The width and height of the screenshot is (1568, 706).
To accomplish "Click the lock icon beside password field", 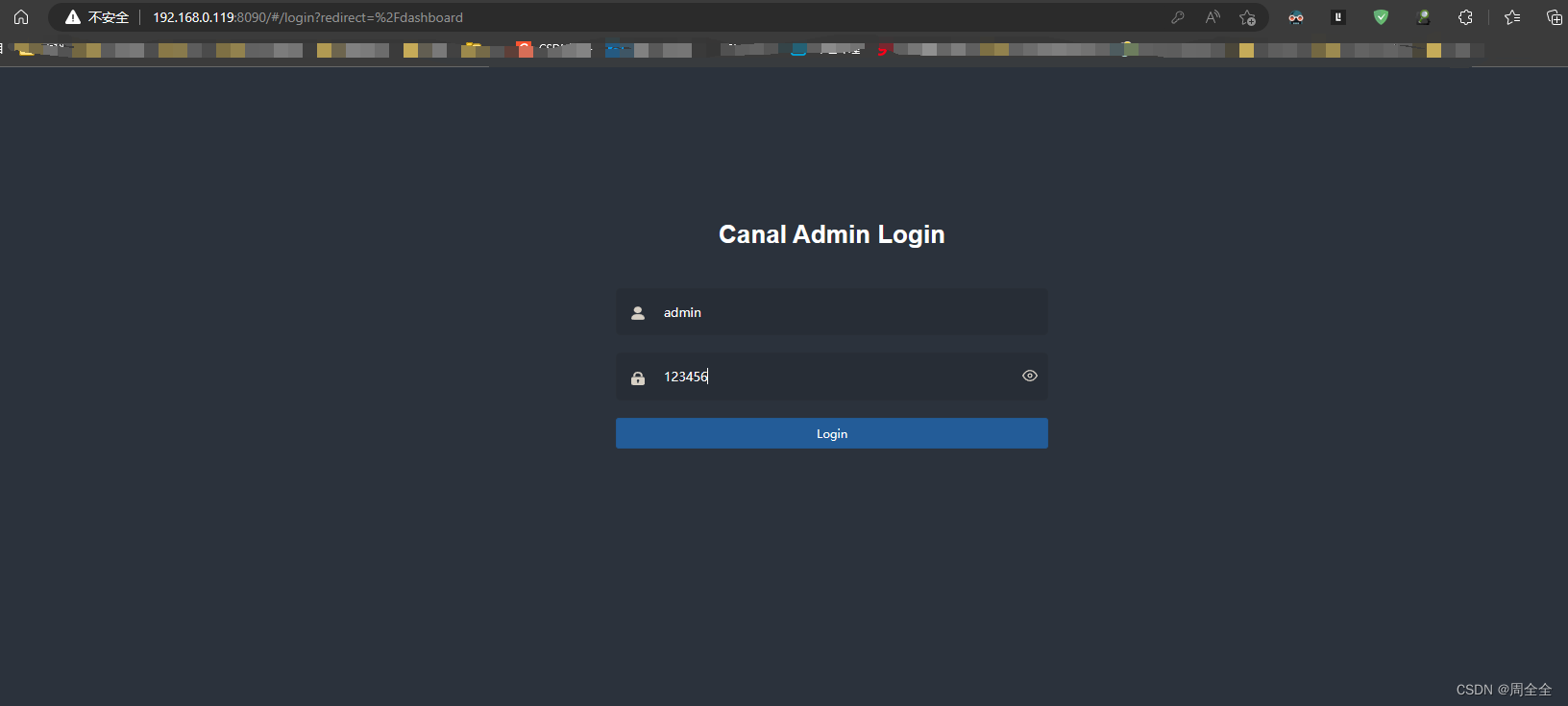I will tap(638, 378).
